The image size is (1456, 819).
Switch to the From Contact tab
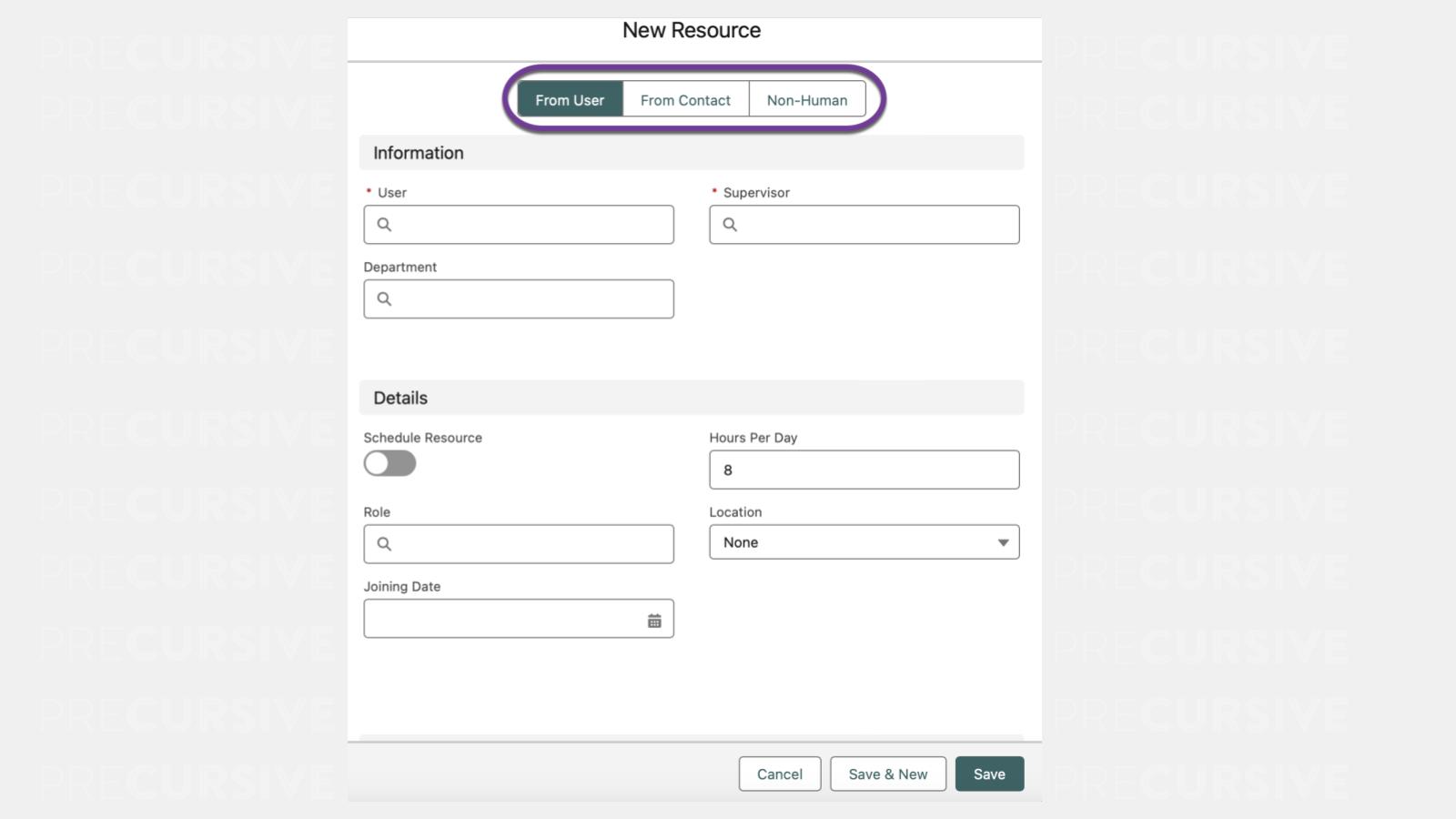[x=685, y=99]
